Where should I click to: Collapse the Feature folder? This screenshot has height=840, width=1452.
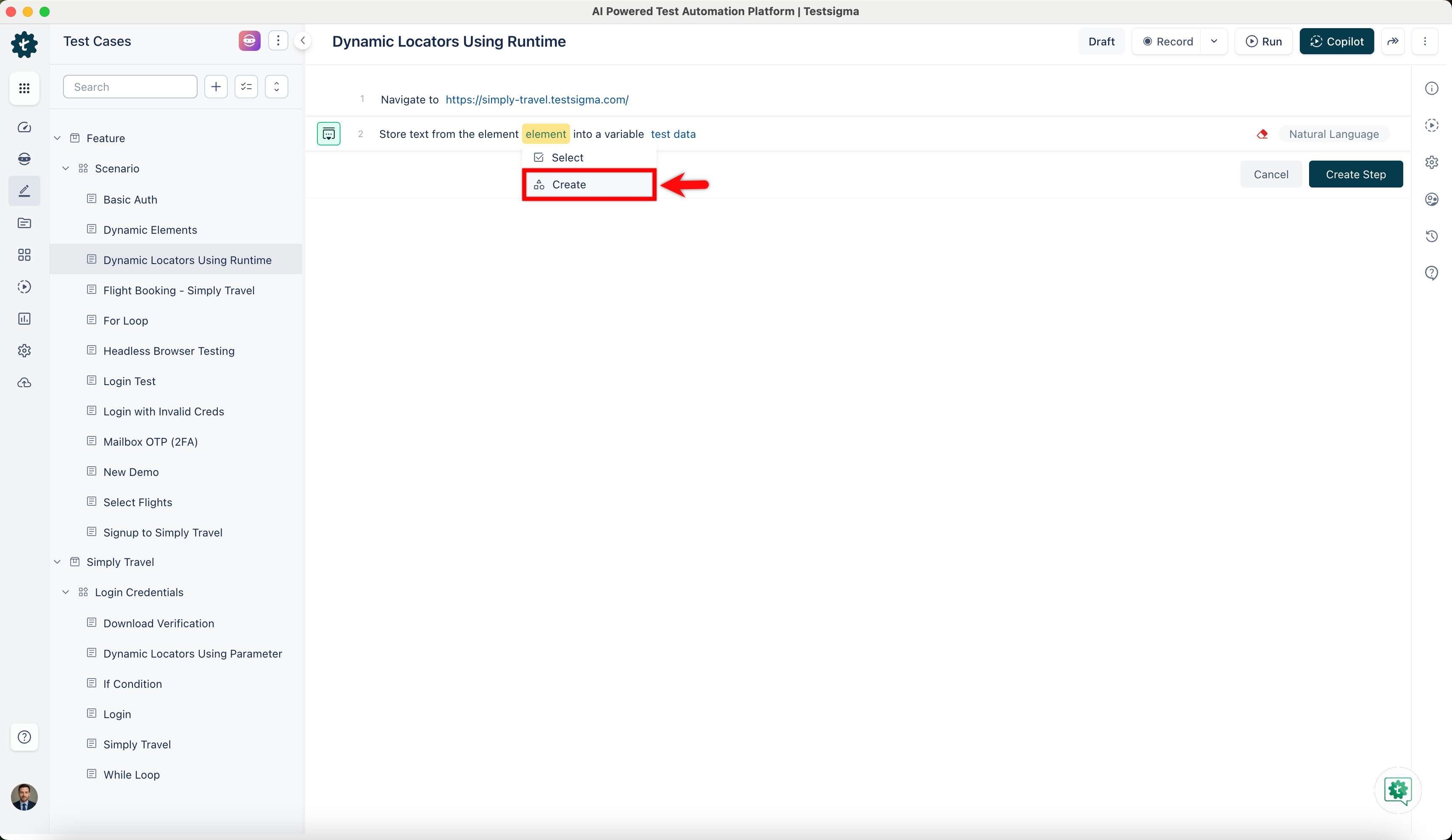[57, 138]
